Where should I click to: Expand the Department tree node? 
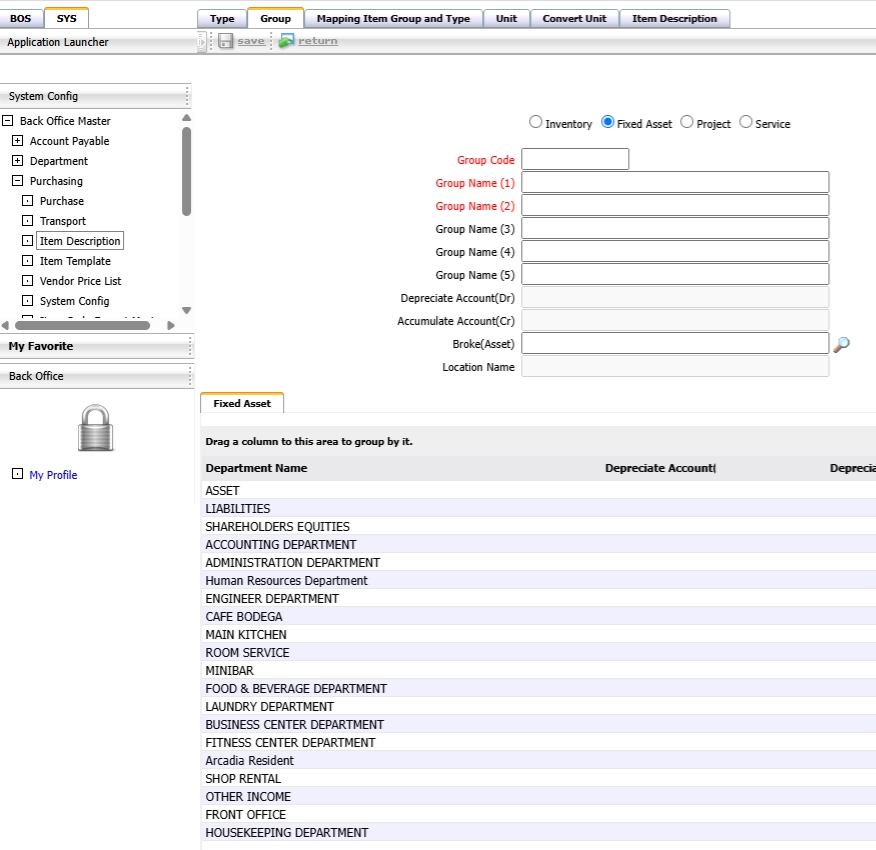(17, 161)
